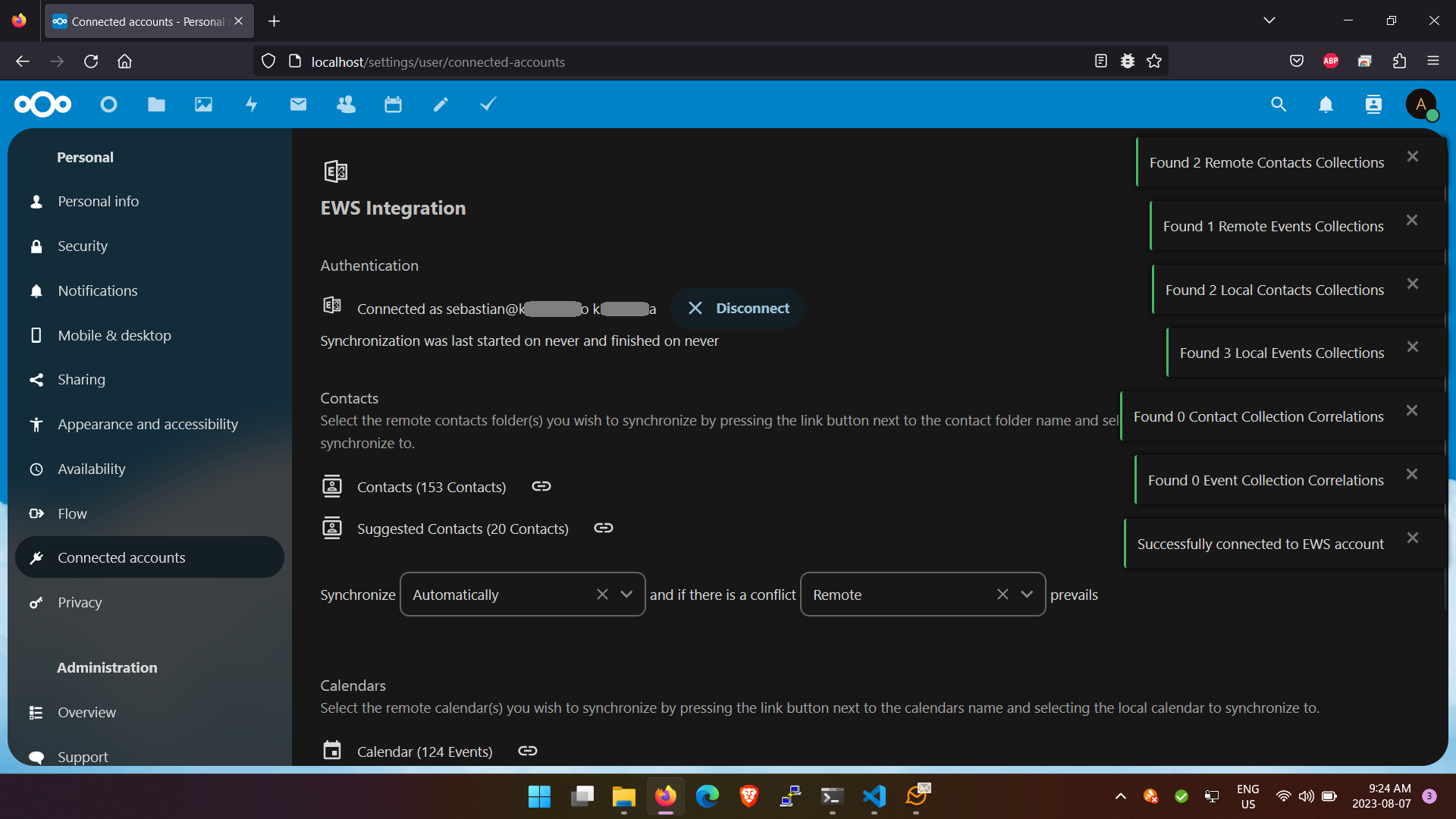
Task: Click link icon next to Contacts (153 Contacts)
Action: [x=541, y=486]
